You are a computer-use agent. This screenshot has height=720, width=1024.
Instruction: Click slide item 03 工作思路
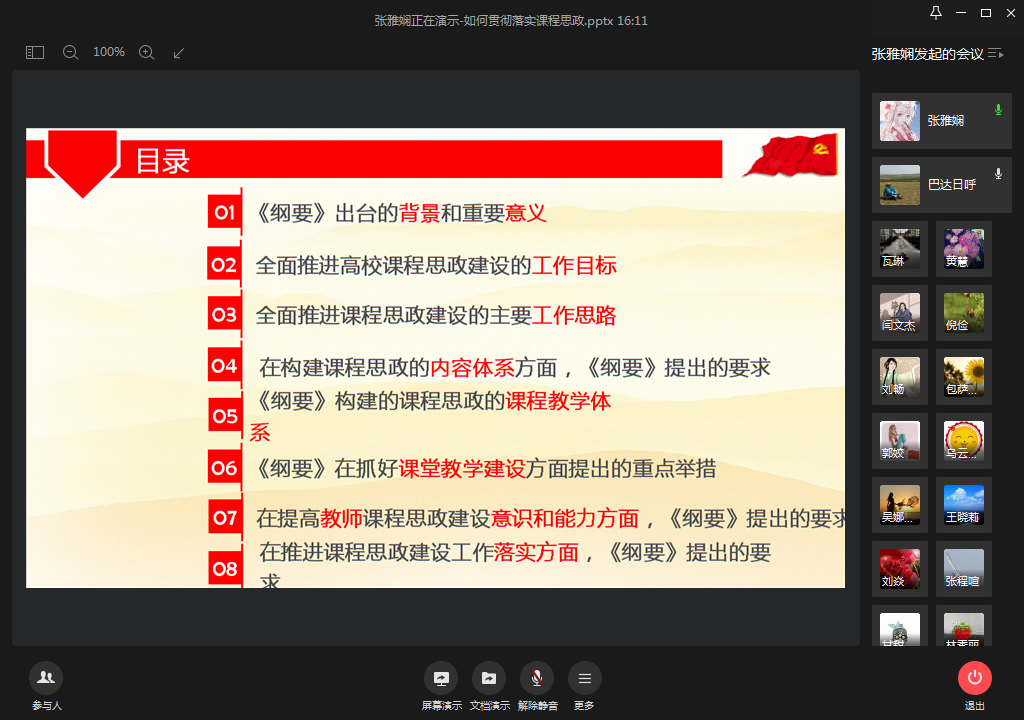click(x=435, y=315)
